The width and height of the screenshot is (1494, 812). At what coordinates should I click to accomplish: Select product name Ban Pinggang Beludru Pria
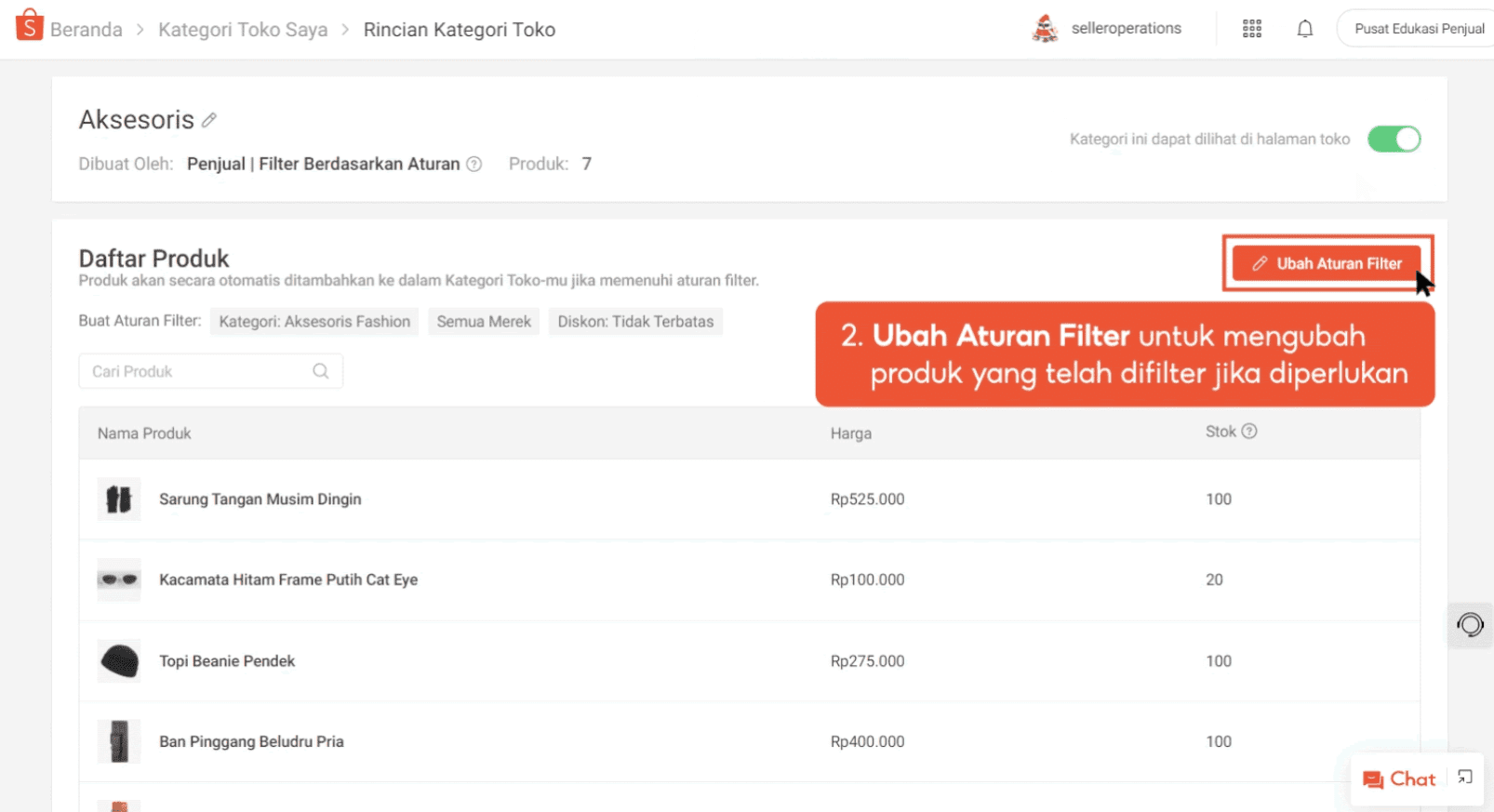(x=251, y=741)
